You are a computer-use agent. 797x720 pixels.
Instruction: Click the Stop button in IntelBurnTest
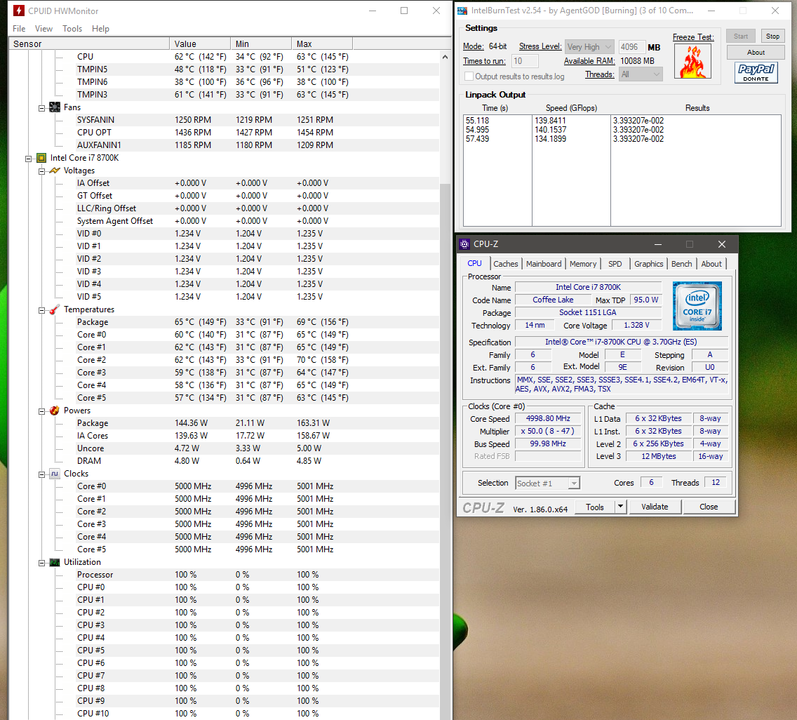coord(773,36)
